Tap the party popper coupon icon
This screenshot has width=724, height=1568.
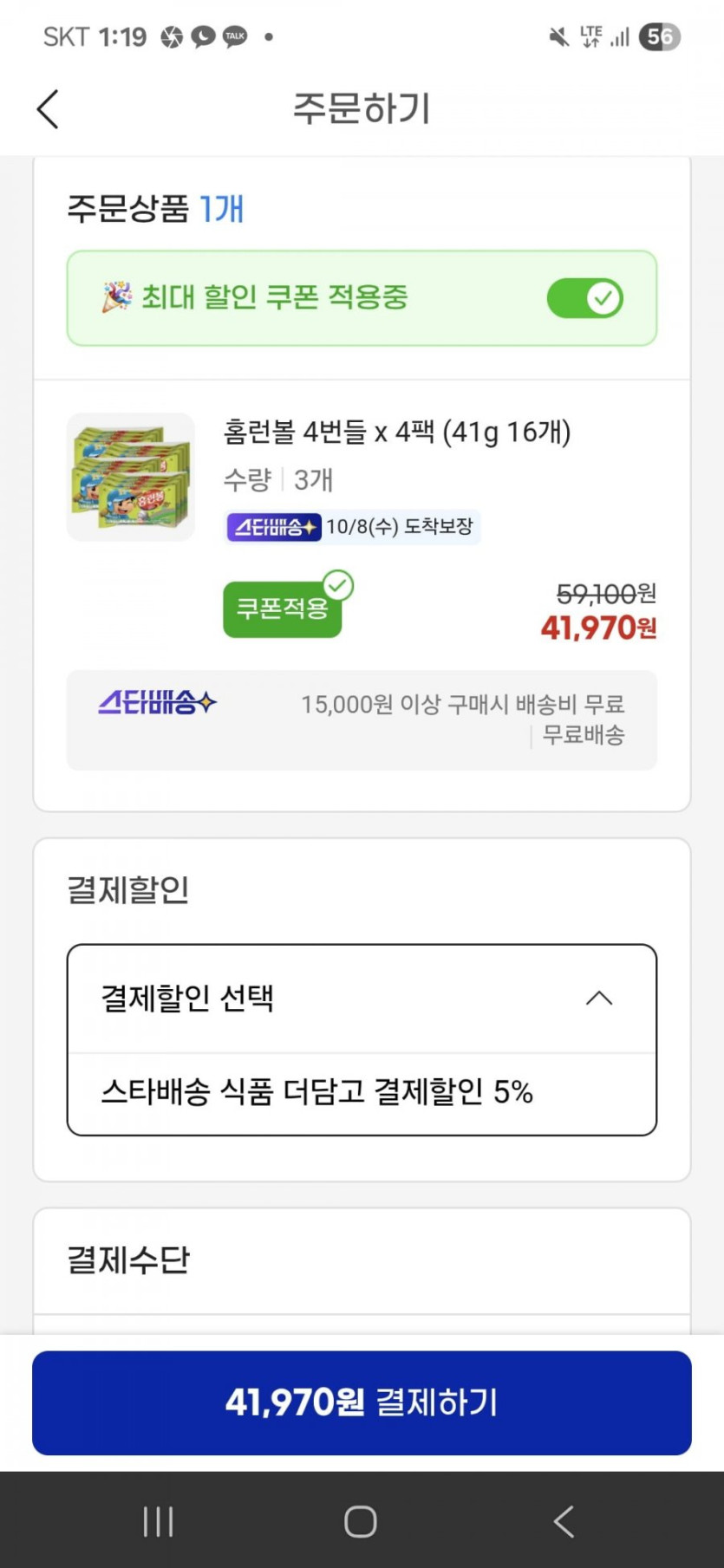tap(116, 296)
